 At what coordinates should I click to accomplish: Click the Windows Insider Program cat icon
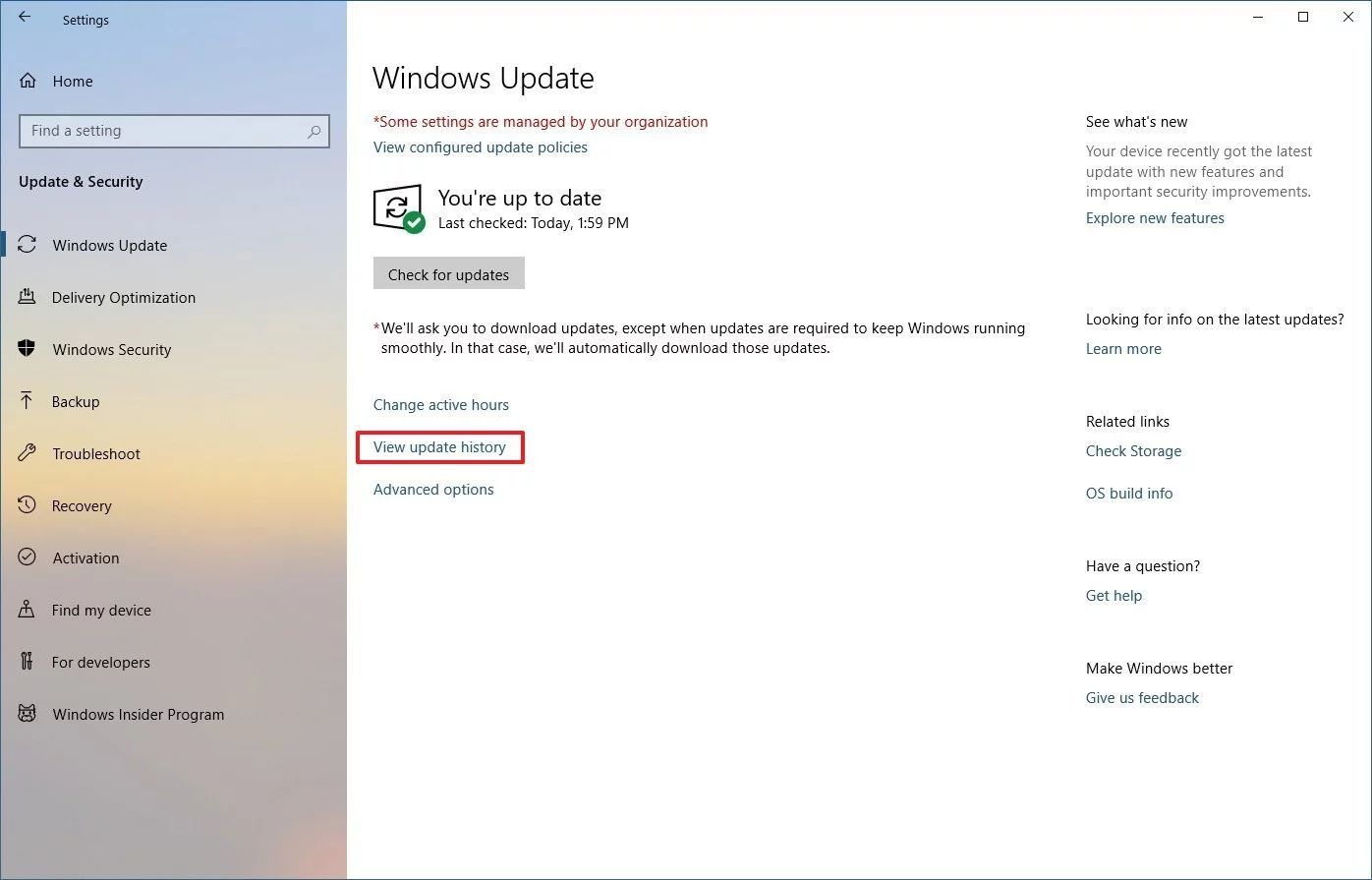coord(28,714)
